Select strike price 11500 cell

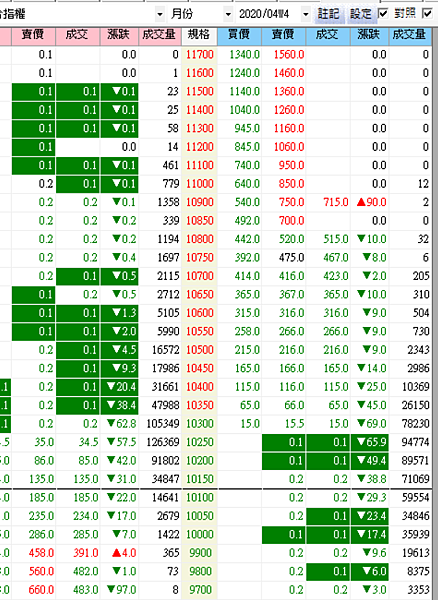point(199,92)
